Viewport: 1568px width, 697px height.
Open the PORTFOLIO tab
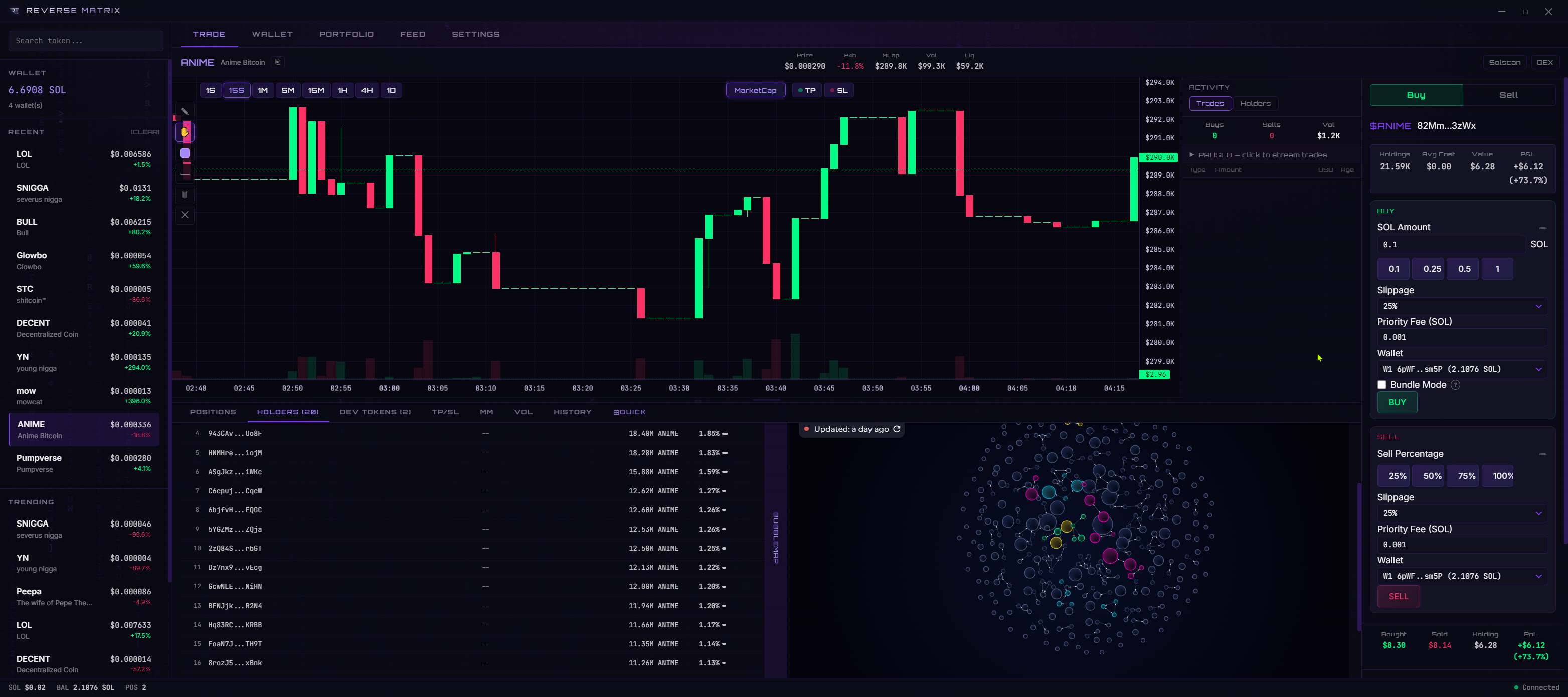point(346,34)
